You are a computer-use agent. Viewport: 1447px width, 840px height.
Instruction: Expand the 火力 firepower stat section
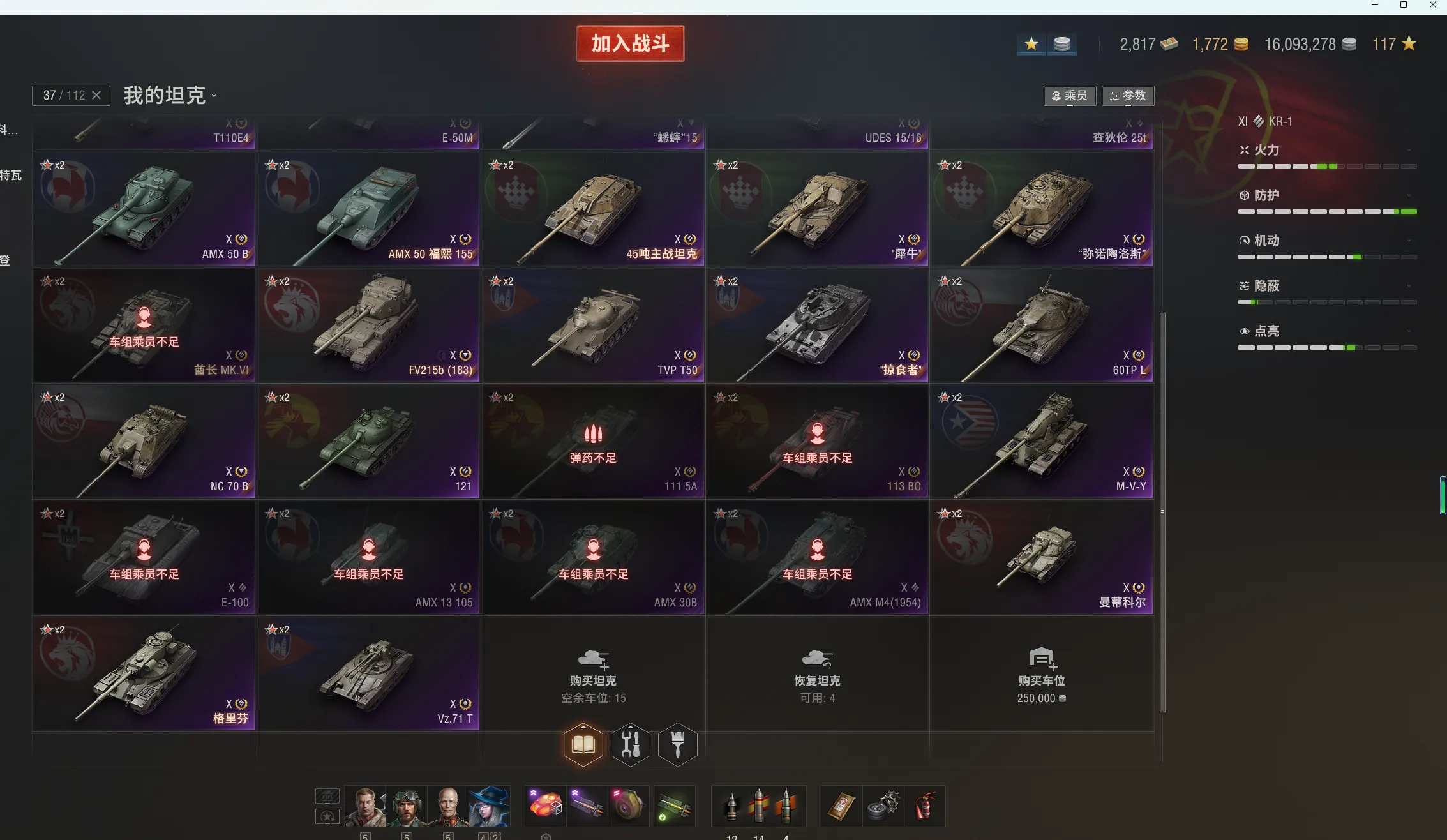click(1327, 151)
